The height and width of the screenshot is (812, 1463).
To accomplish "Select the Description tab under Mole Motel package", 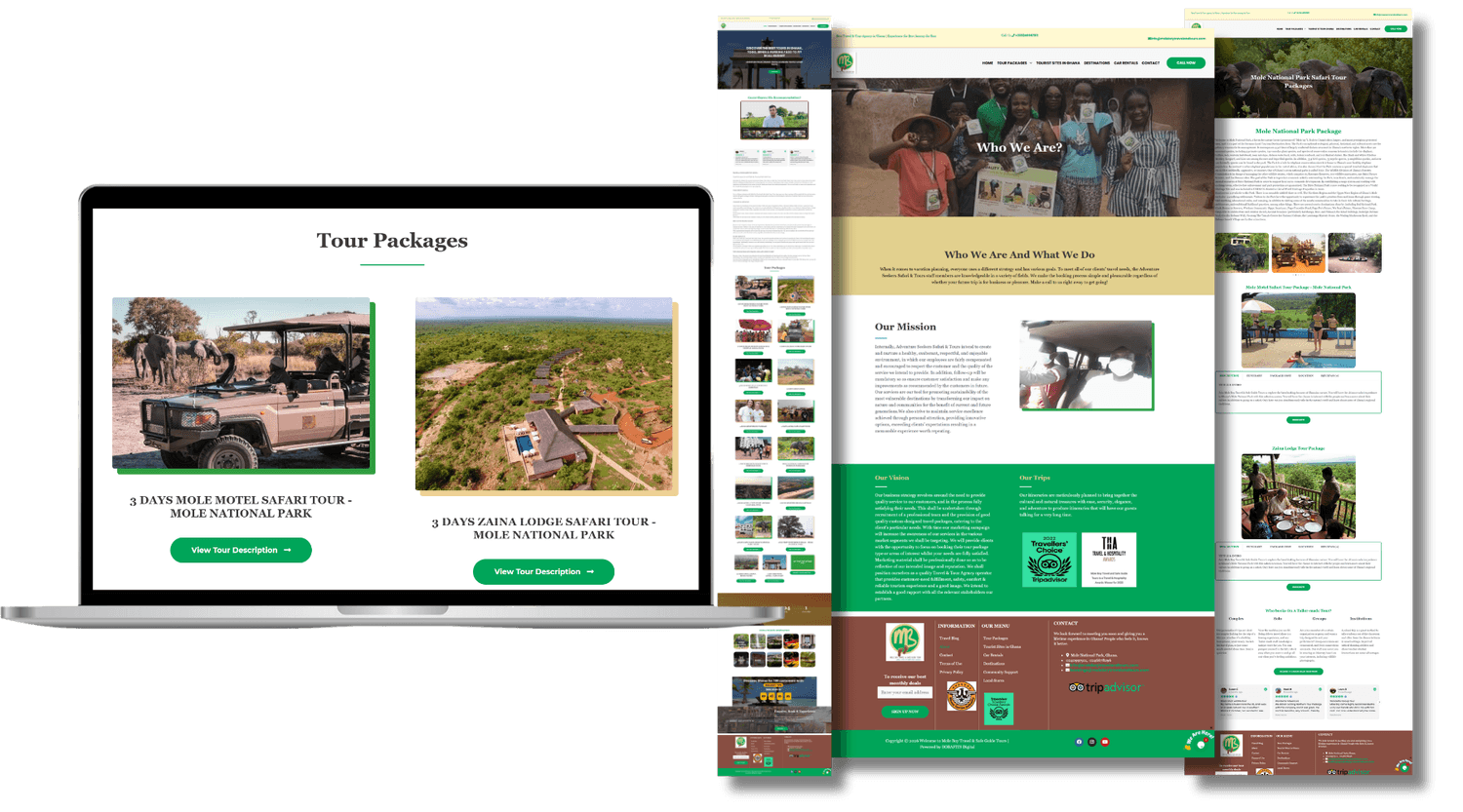I will [x=1230, y=375].
